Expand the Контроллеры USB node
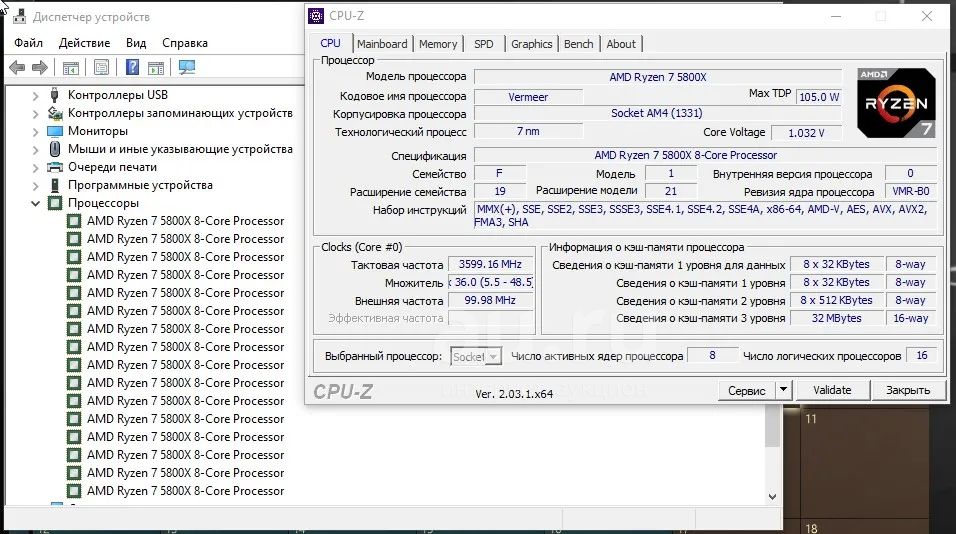956x534 pixels. point(35,96)
